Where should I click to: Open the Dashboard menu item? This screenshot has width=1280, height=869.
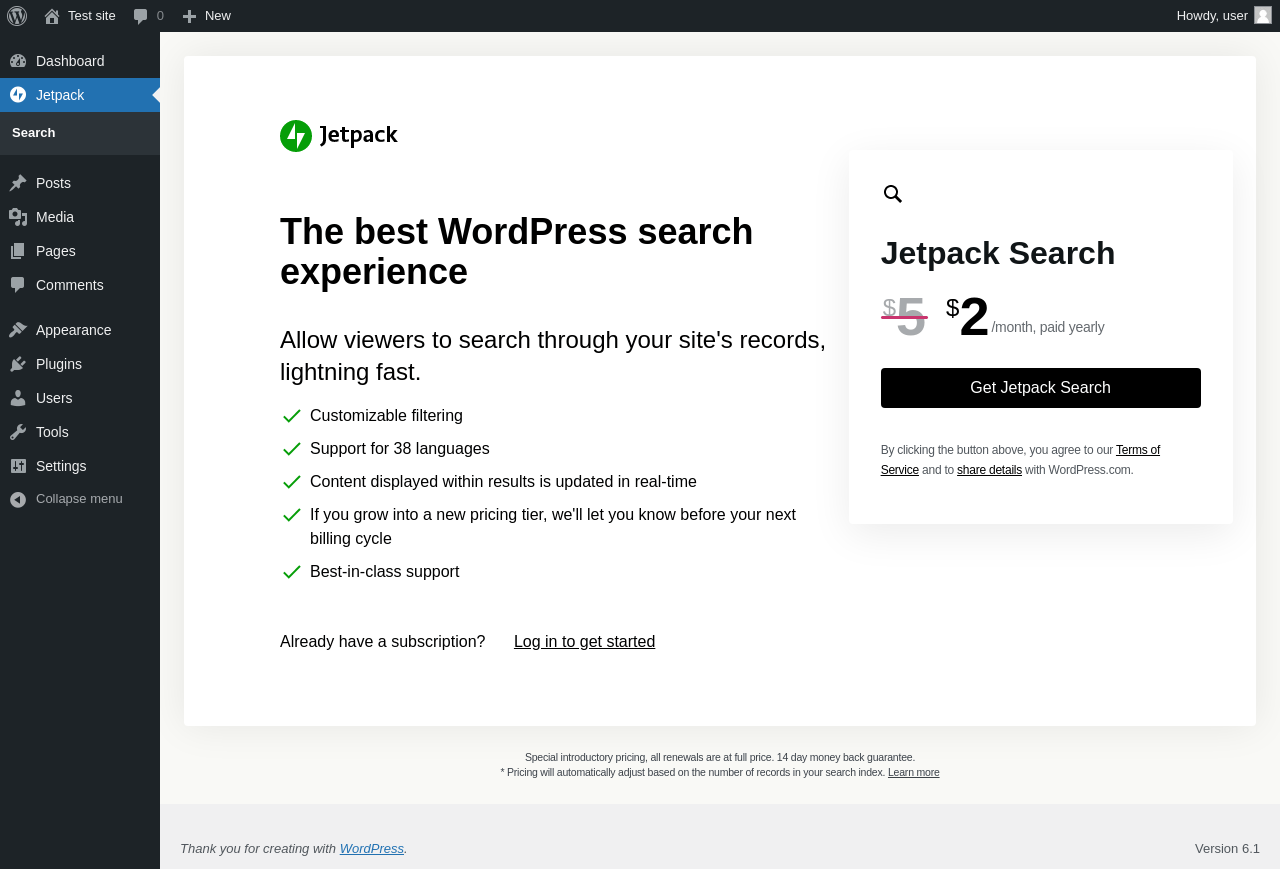pyautogui.click(x=80, y=61)
